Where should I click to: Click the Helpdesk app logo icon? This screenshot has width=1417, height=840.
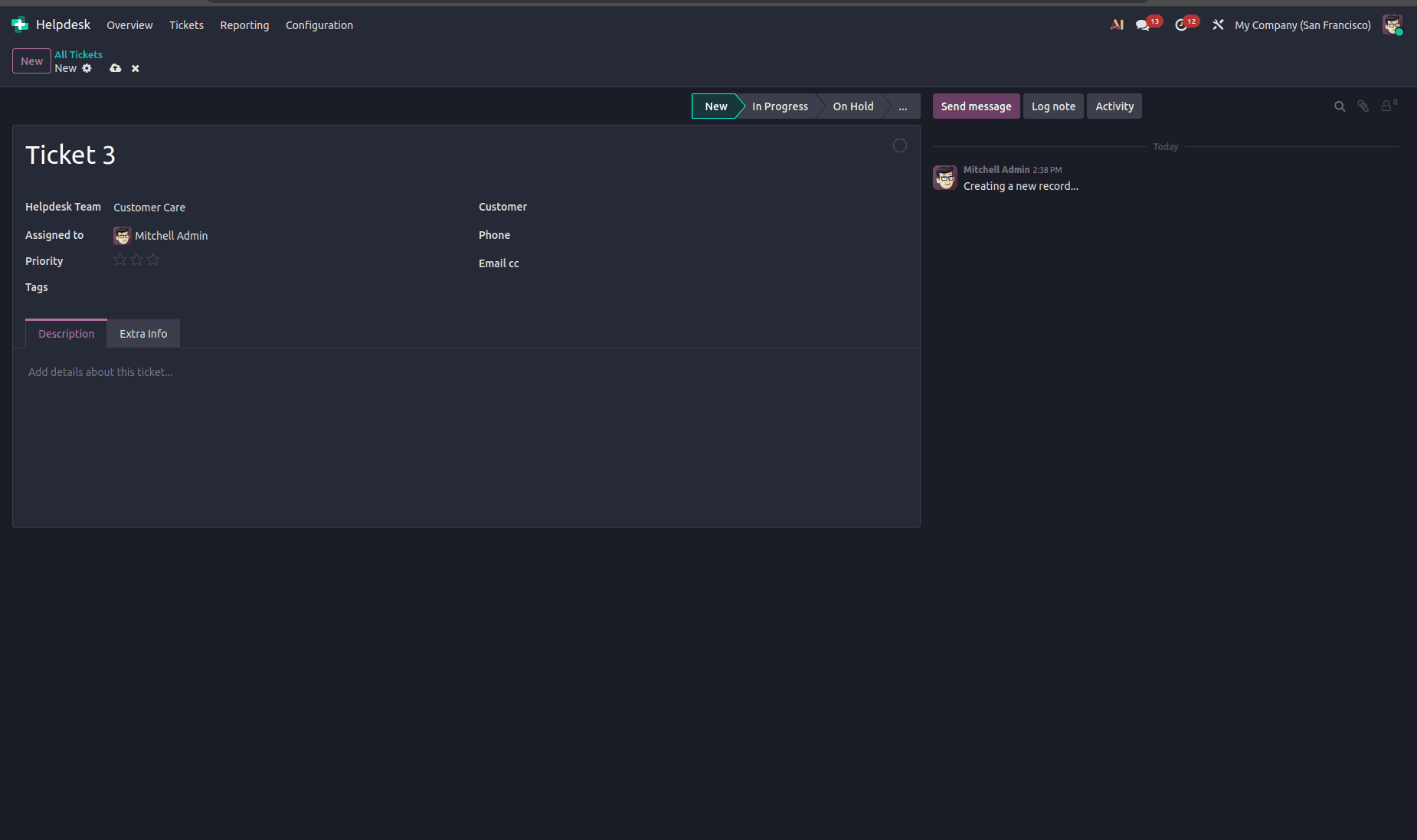(x=20, y=25)
